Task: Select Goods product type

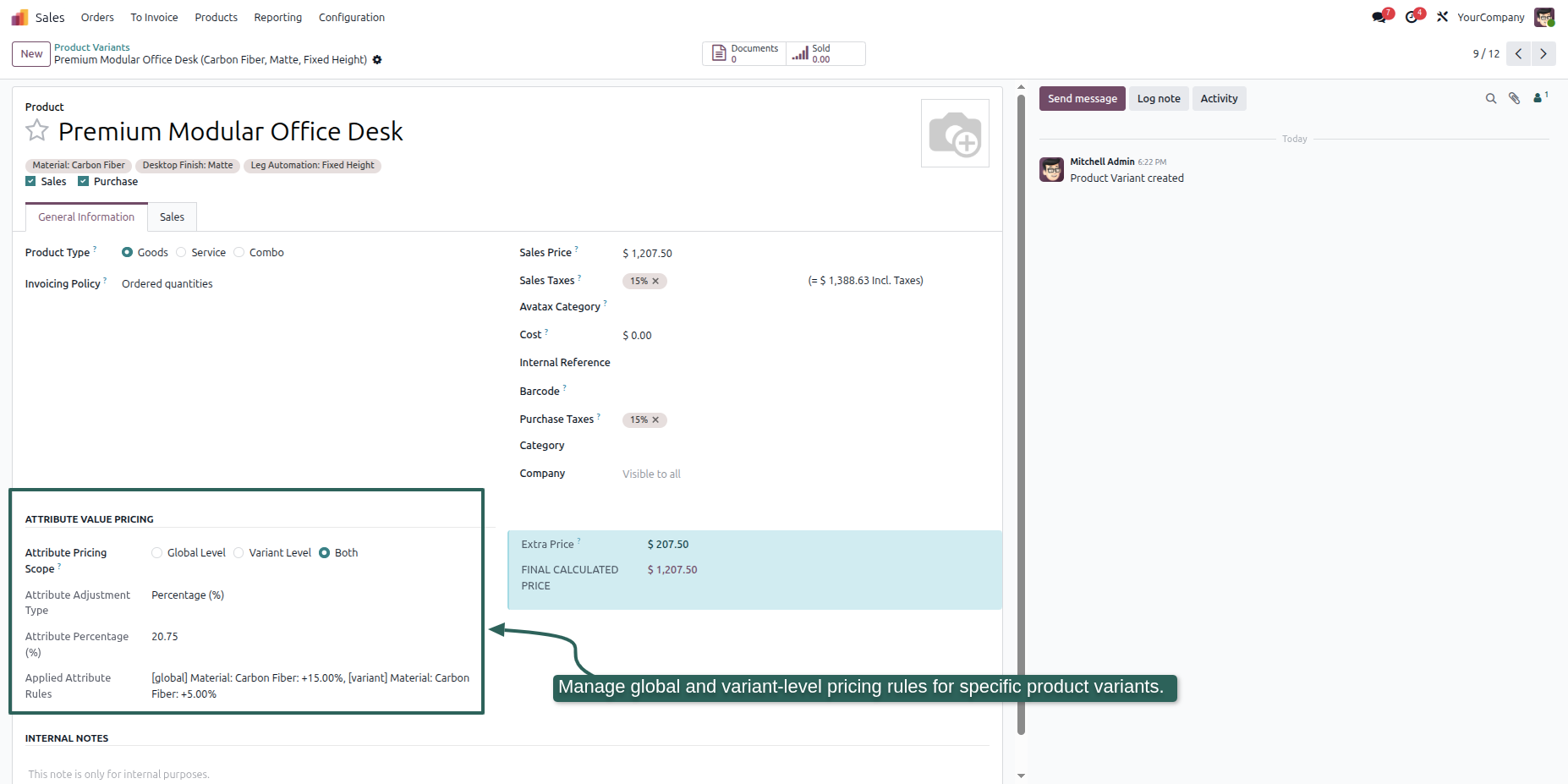Action: click(127, 252)
